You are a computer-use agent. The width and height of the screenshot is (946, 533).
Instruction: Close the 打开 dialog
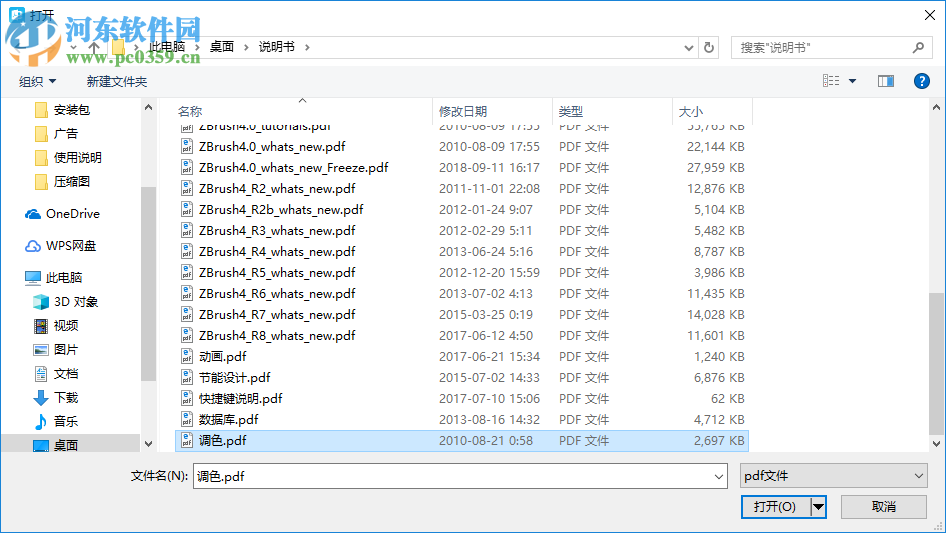tap(930, 15)
